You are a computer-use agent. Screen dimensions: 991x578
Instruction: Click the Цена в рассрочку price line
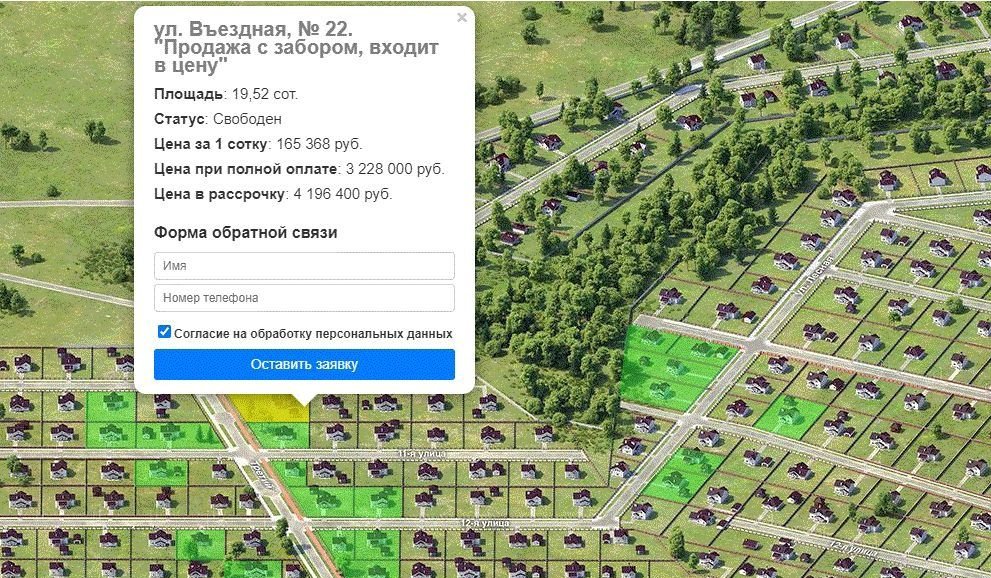[x=273, y=194]
